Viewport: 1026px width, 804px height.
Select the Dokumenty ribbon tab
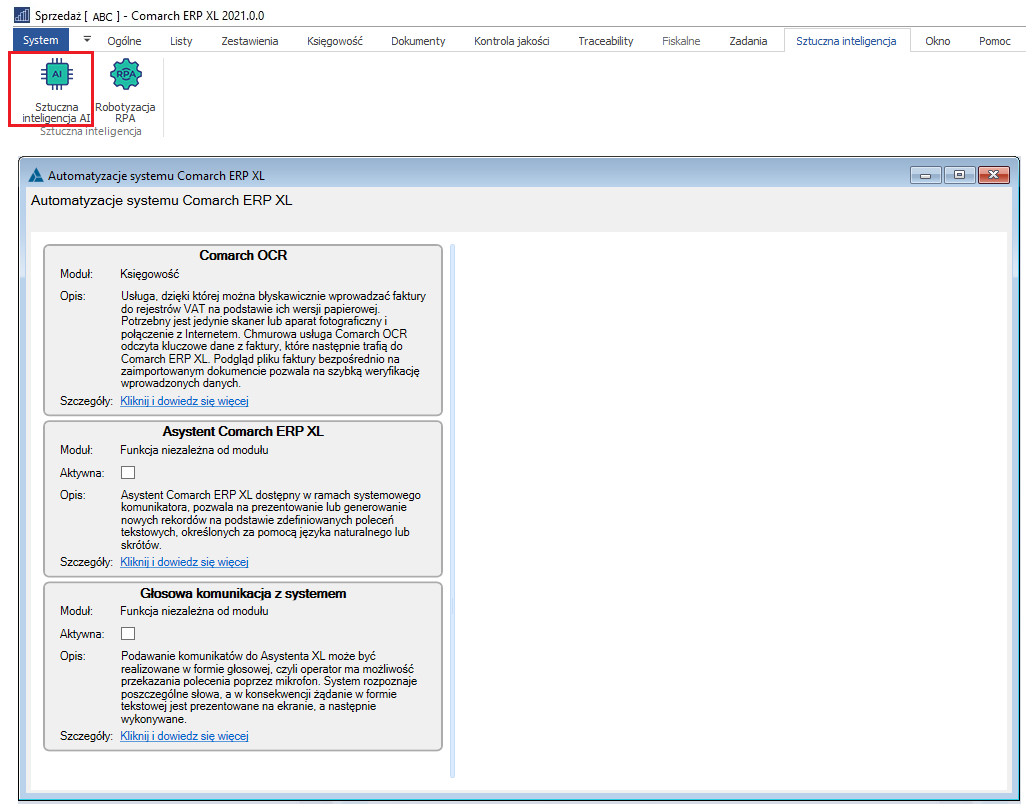418,41
